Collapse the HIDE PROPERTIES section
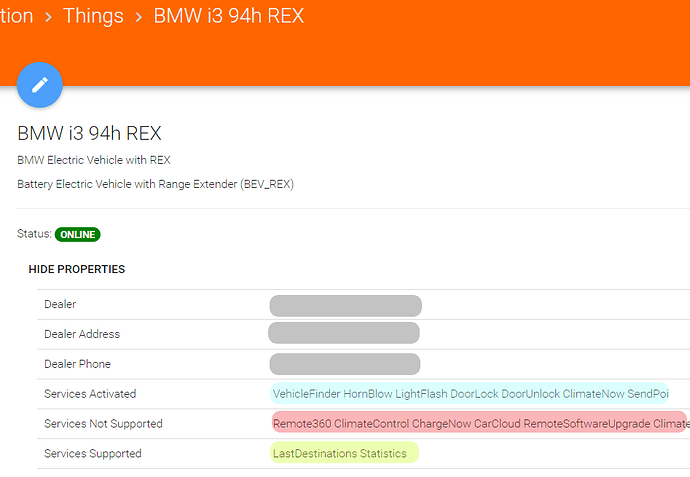 (x=76, y=270)
